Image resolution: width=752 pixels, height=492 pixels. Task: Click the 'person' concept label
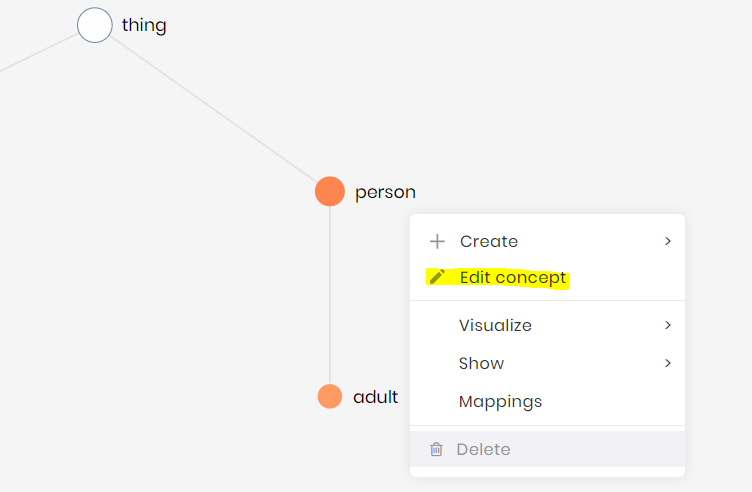tap(385, 192)
